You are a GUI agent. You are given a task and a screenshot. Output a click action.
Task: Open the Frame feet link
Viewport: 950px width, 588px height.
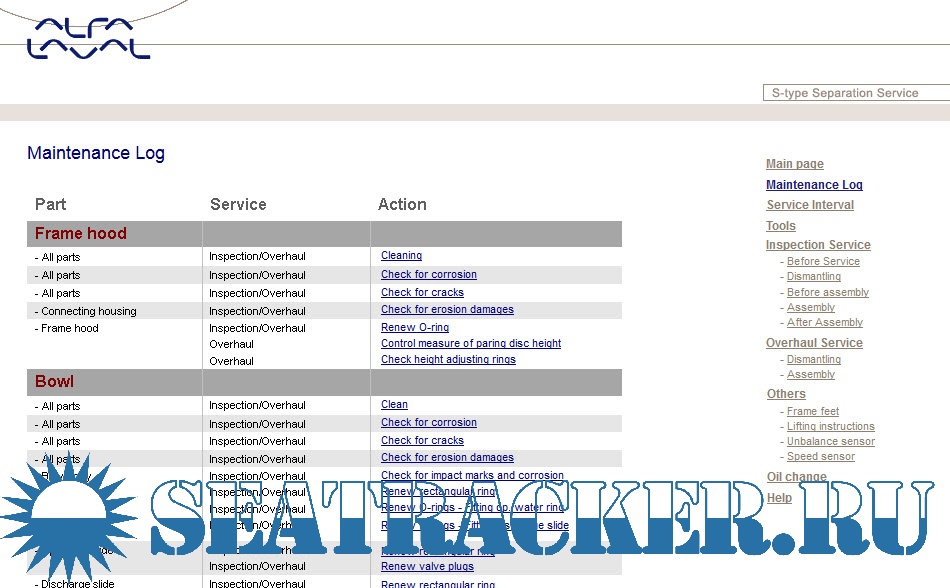pyautogui.click(x=812, y=412)
